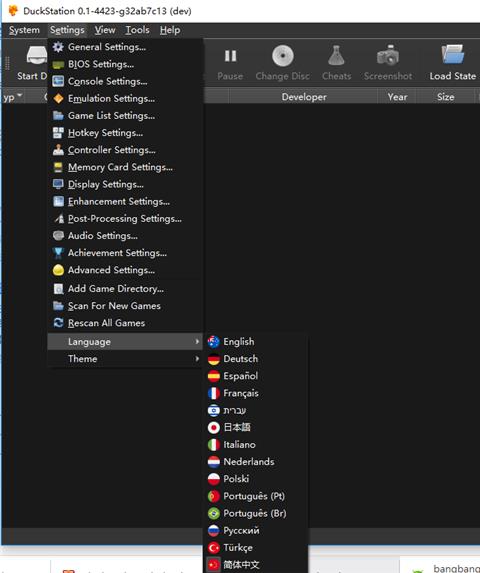Select the Hebrew language entry

click(256, 410)
